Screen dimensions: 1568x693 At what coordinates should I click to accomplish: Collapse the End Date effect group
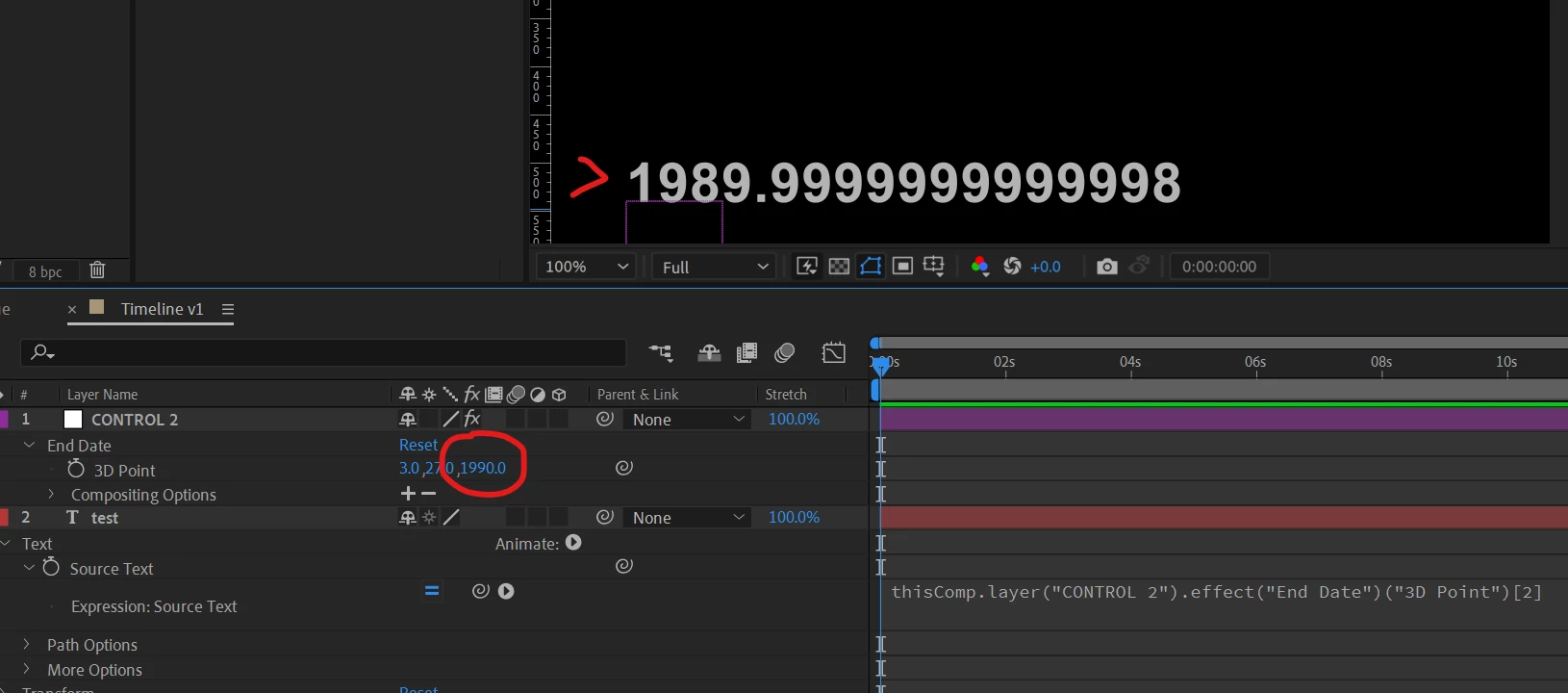coord(29,445)
